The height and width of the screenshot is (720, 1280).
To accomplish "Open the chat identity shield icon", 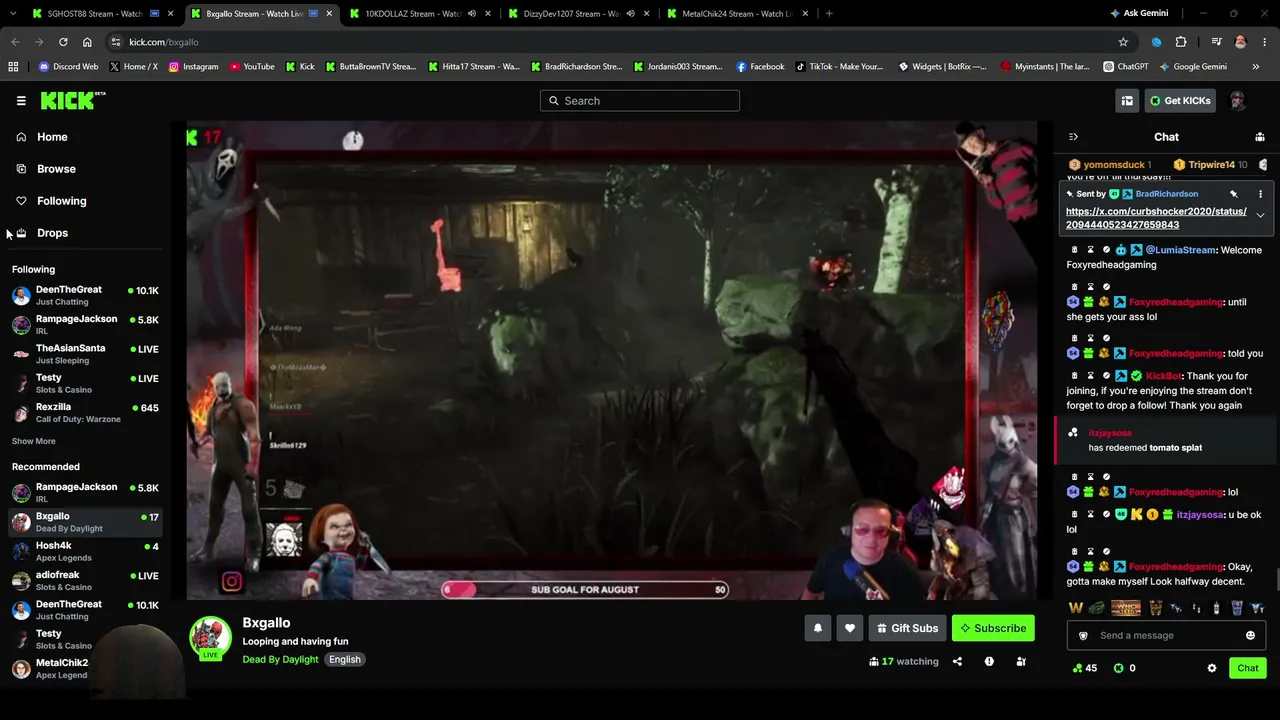I will click(x=1083, y=635).
